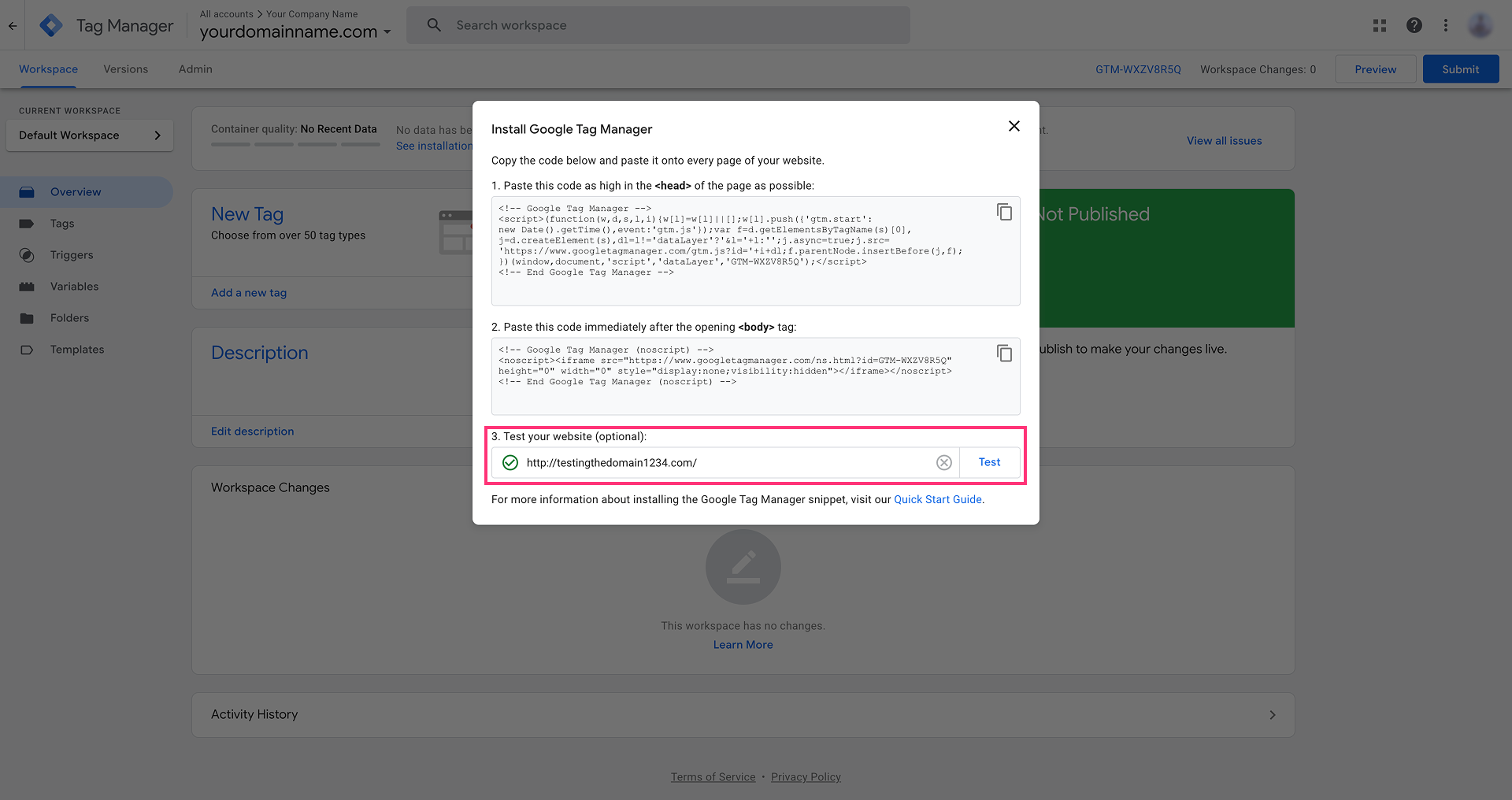Open the yourdomainname.com container dropdown

click(x=295, y=32)
